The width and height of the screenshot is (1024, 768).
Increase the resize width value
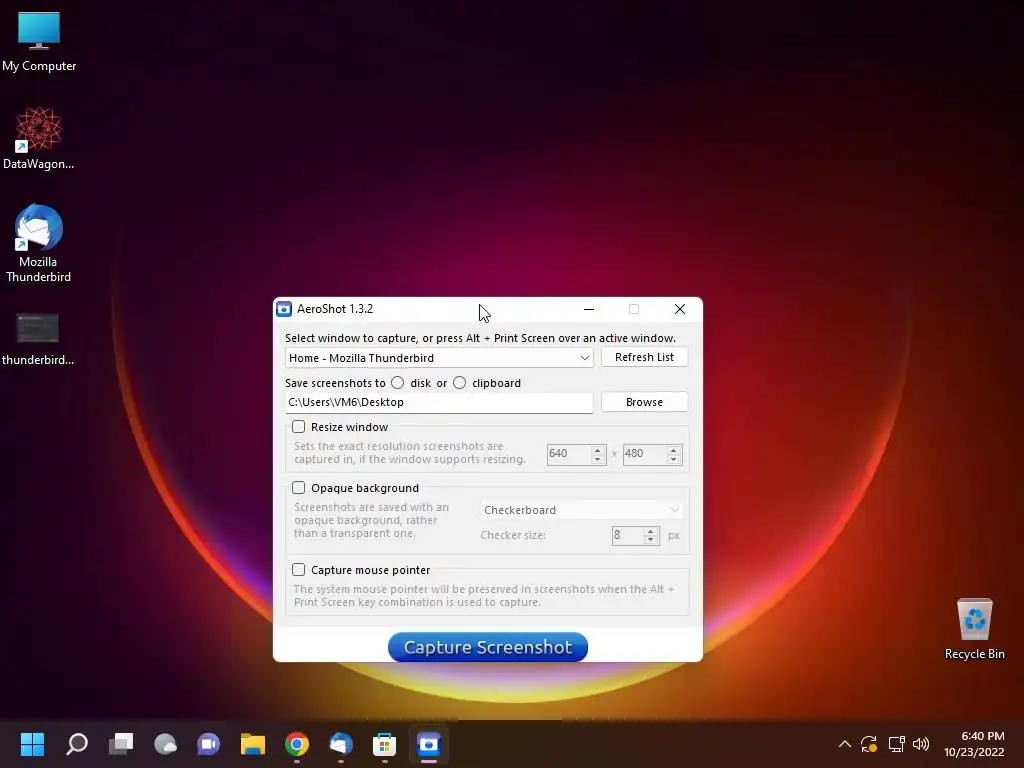coord(598,449)
